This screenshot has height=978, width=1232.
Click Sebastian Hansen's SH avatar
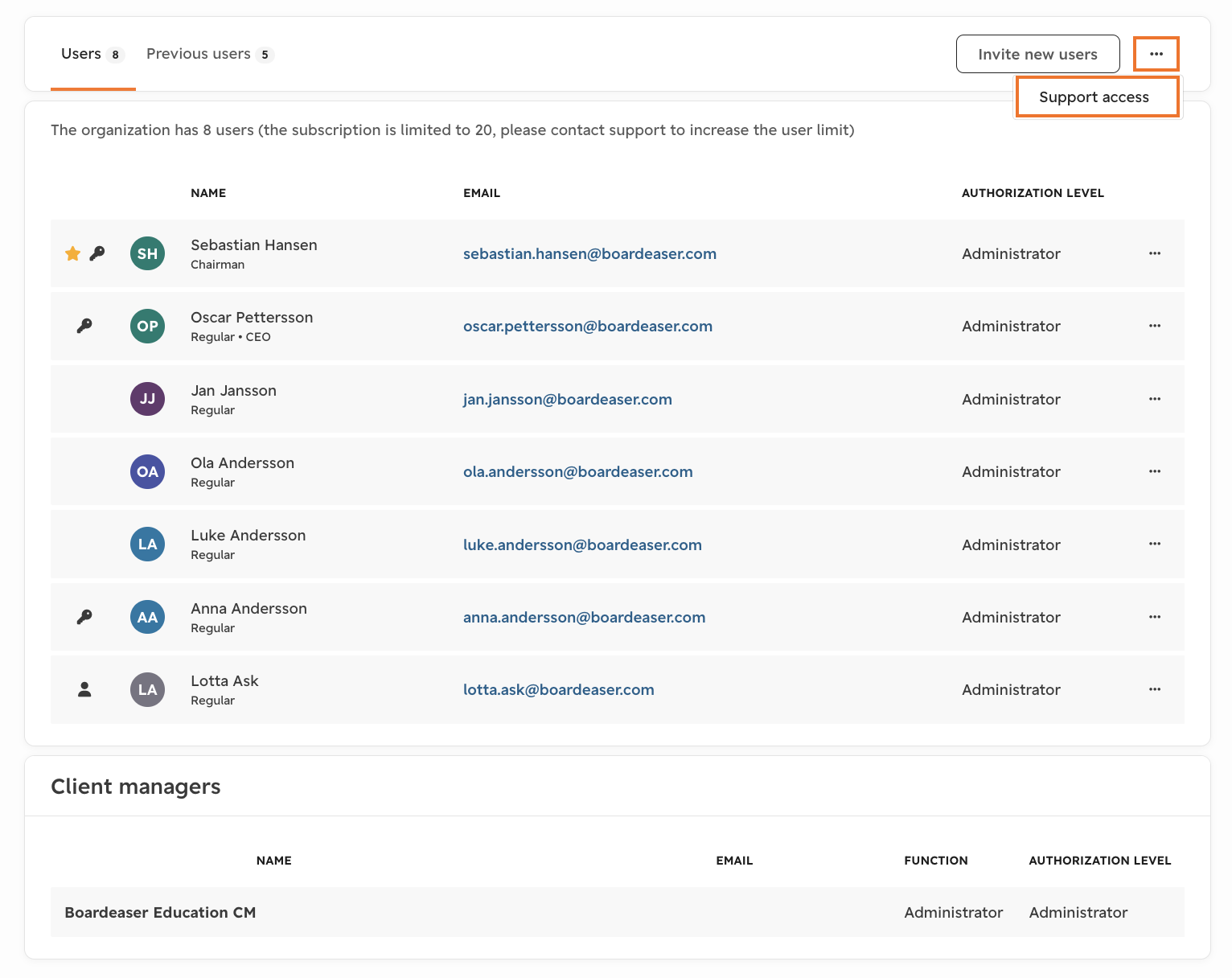click(x=148, y=253)
